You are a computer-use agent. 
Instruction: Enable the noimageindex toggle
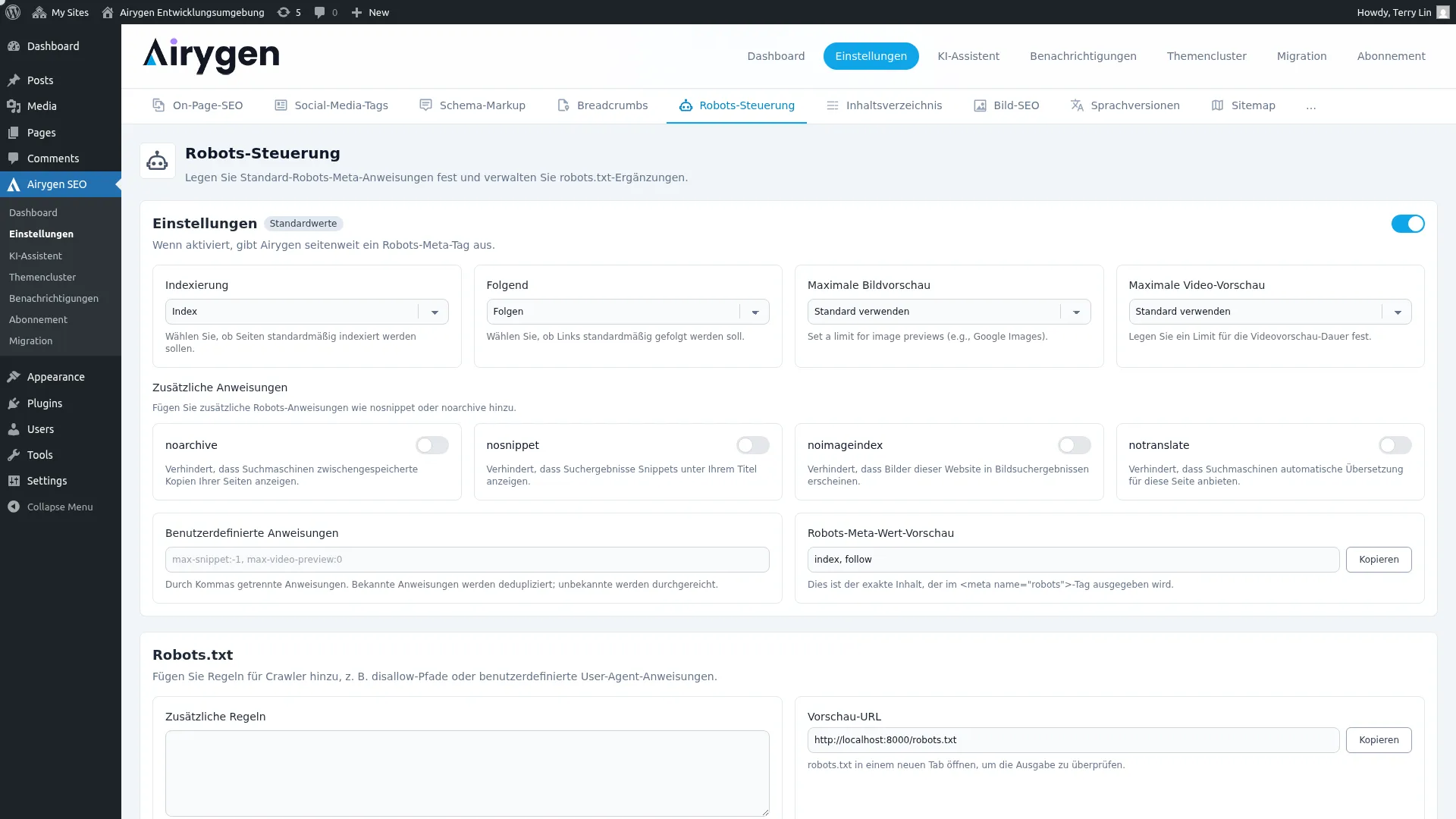1075,445
